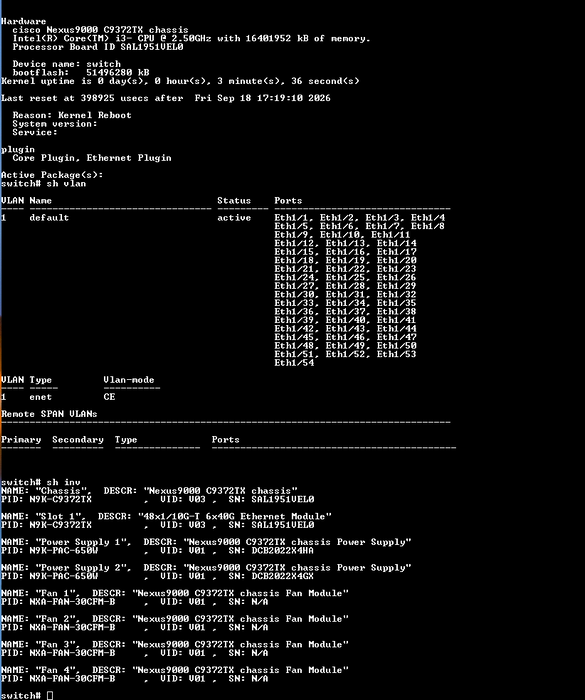Click the cursor at the final switch# prompt
The width and height of the screenshot is (585, 700).
point(50,696)
